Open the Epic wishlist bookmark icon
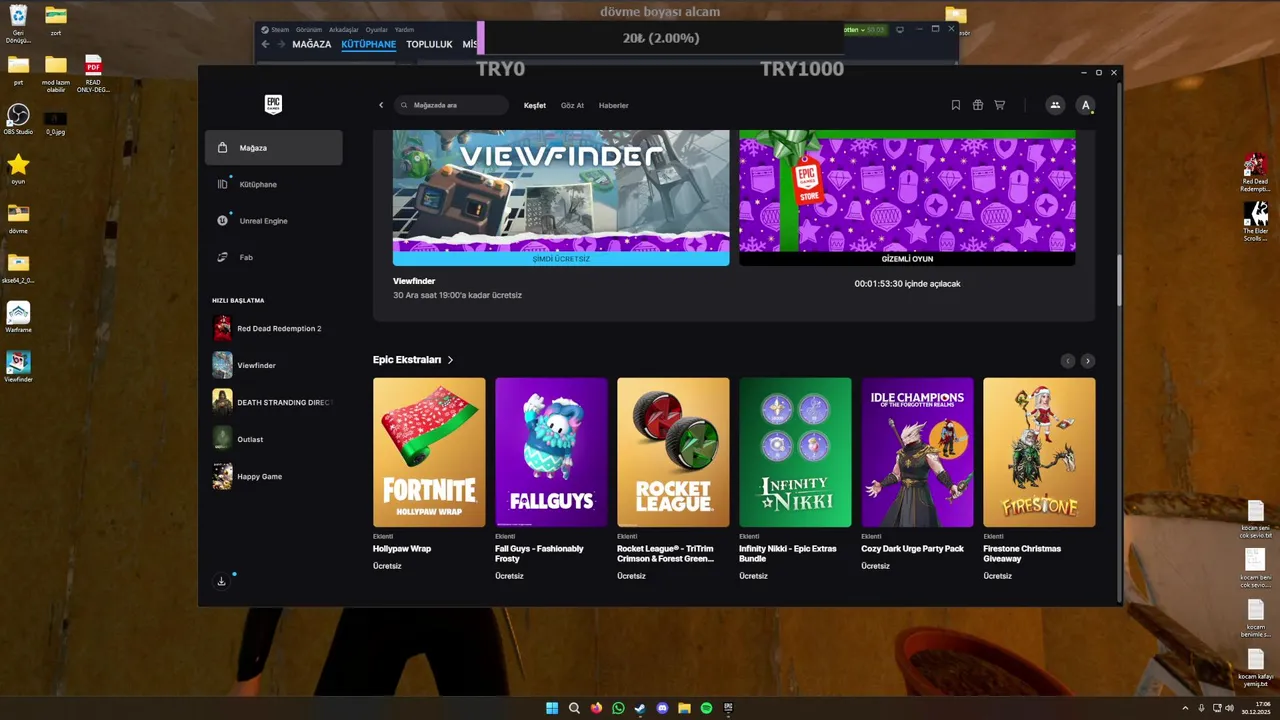The image size is (1280, 720). point(956,105)
